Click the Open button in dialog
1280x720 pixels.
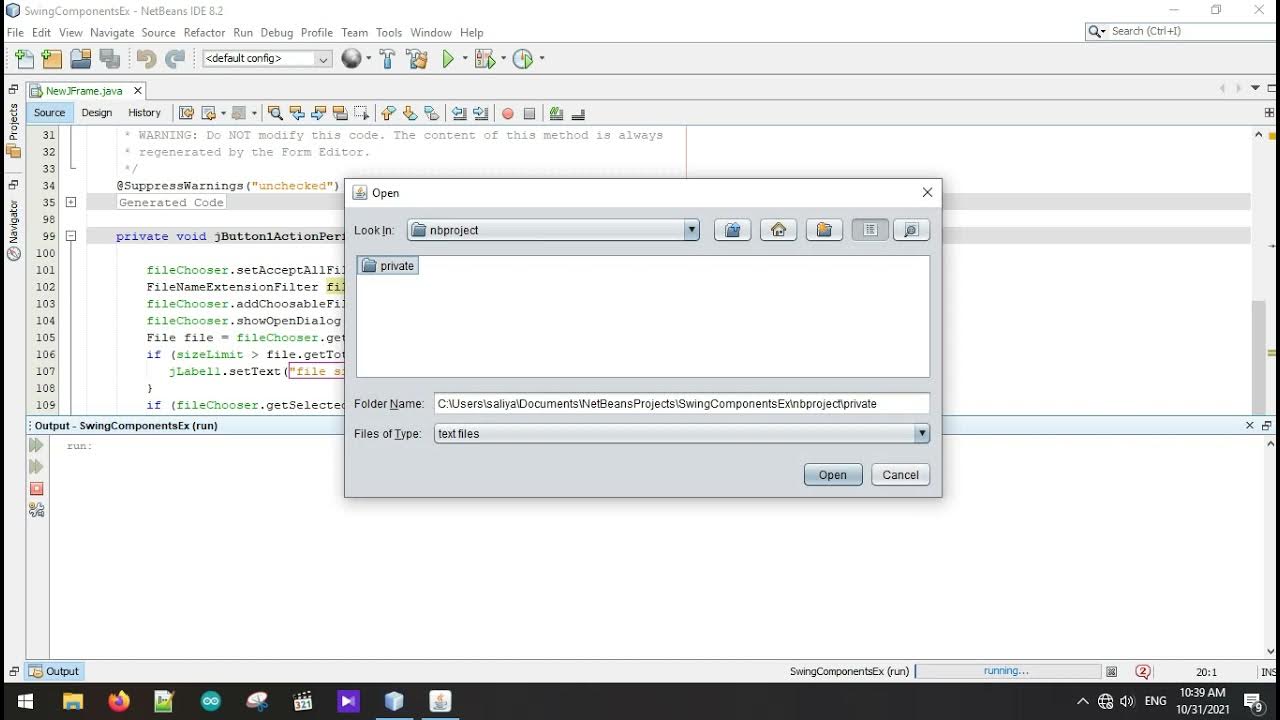(833, 475)
